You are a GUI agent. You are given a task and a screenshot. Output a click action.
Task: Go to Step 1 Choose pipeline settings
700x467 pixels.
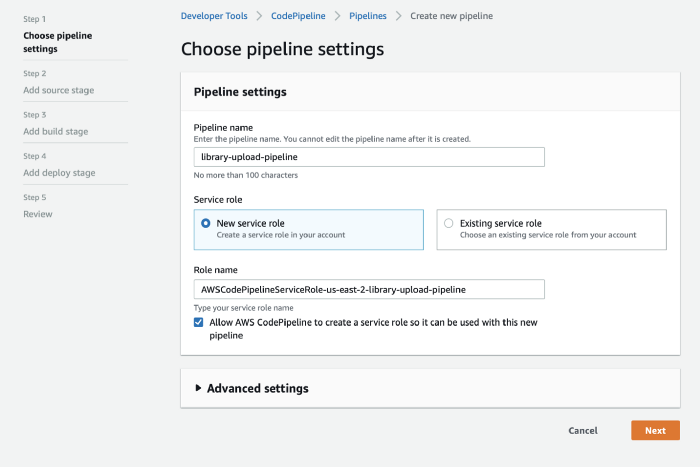[x=58, y=42]
